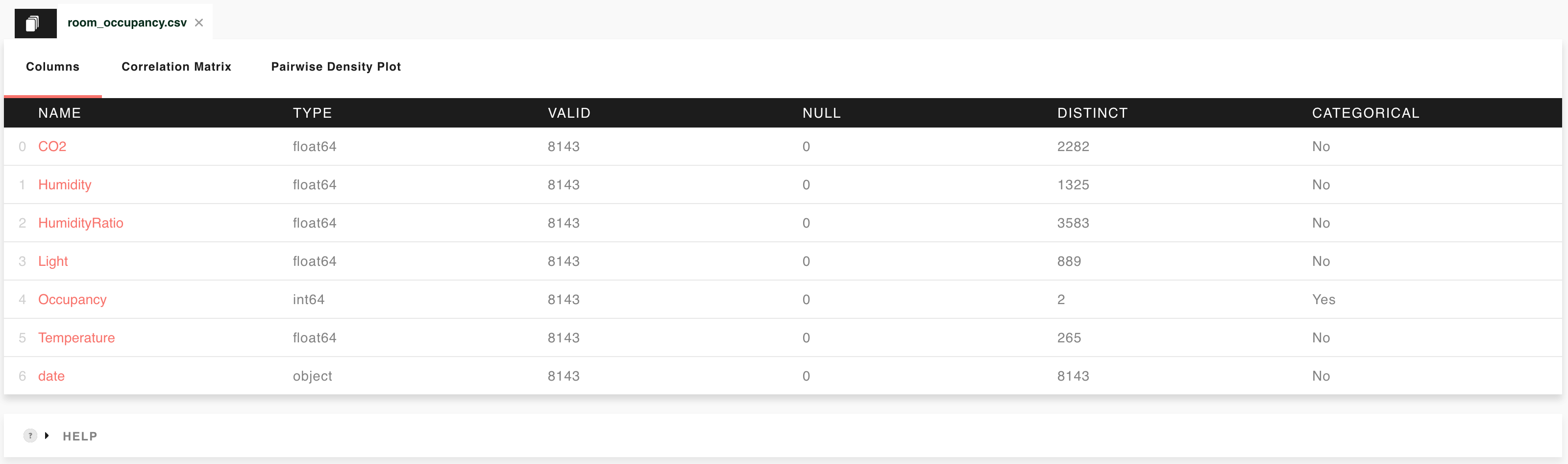Select the Columns tab
The height and width of the screenshot is (464, 1568).
click(x=52, y=66)
